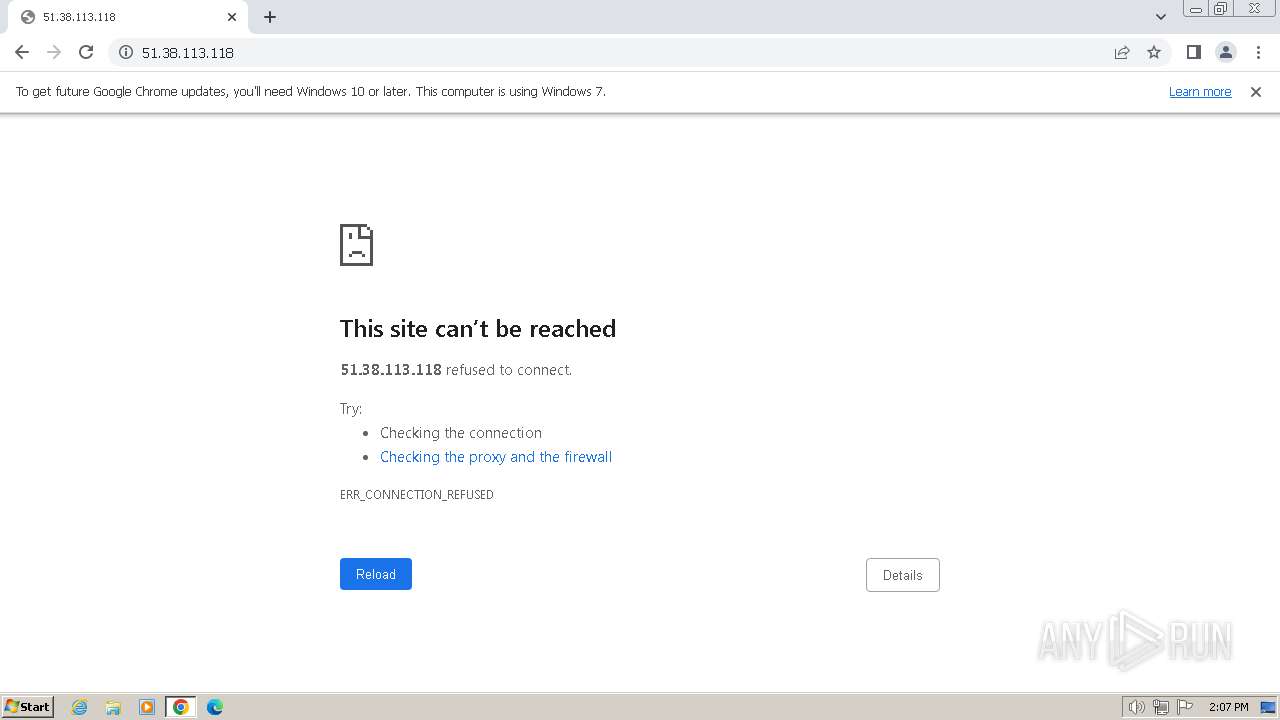
Task: Open the Learn more link
Action: [1200, 91]
